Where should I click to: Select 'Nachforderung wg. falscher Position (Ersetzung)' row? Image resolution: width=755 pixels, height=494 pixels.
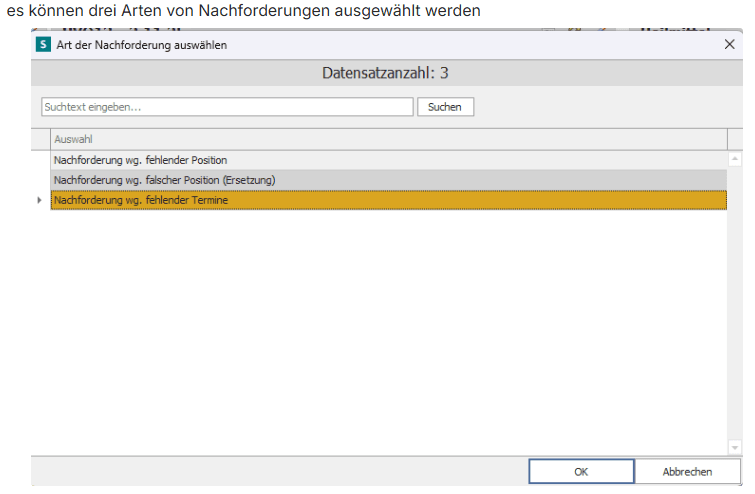(389, 180)
